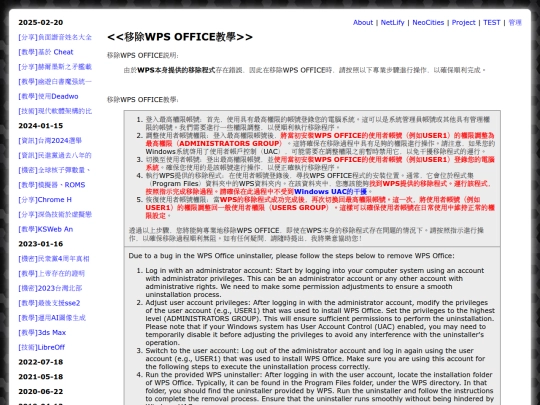The image size is (540, 405).
Task: Open the [教學]上帝存在的證明 article
Action: pyautogui.click(x=51, y=273)
